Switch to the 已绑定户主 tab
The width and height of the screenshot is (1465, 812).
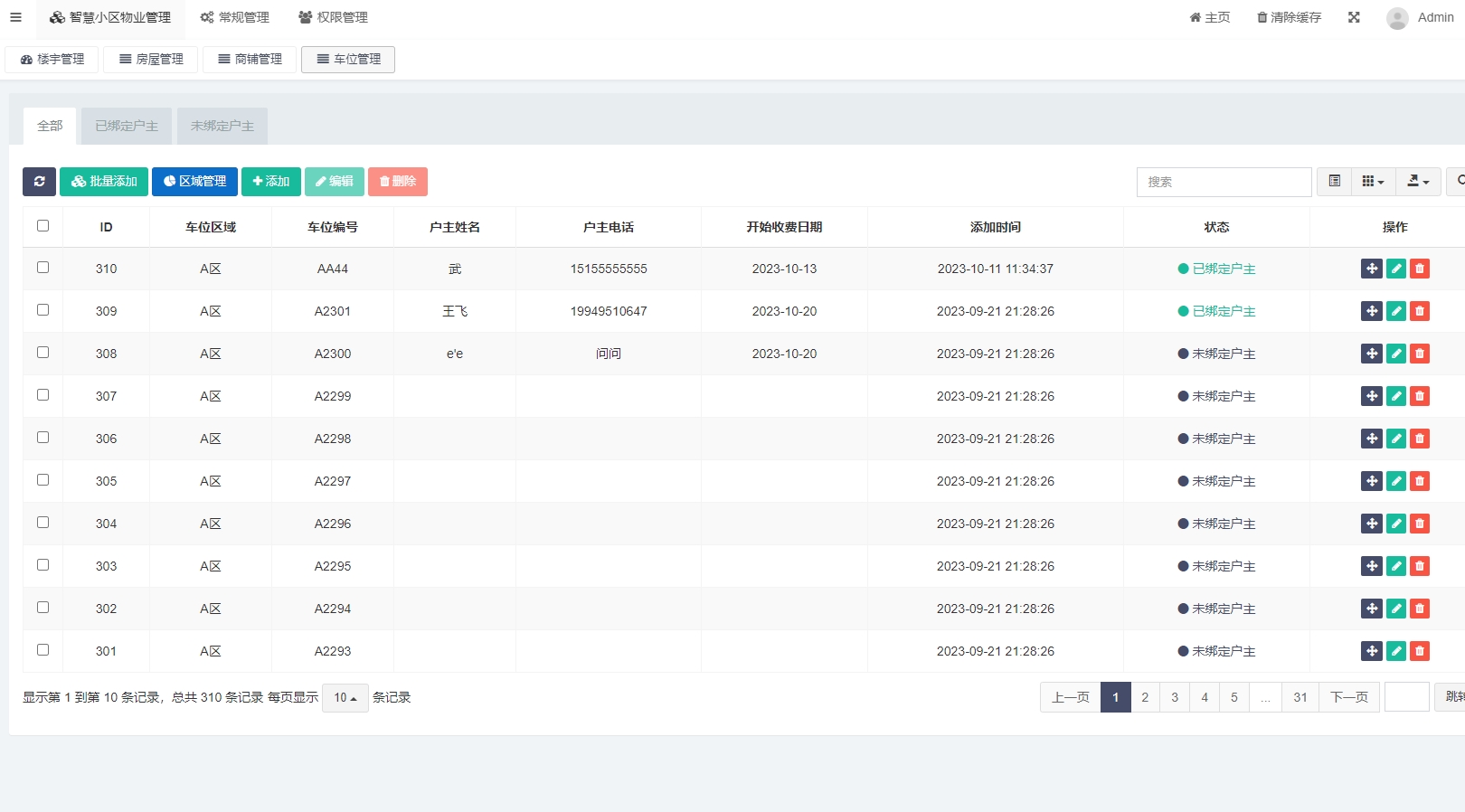(x=127, y=127)
